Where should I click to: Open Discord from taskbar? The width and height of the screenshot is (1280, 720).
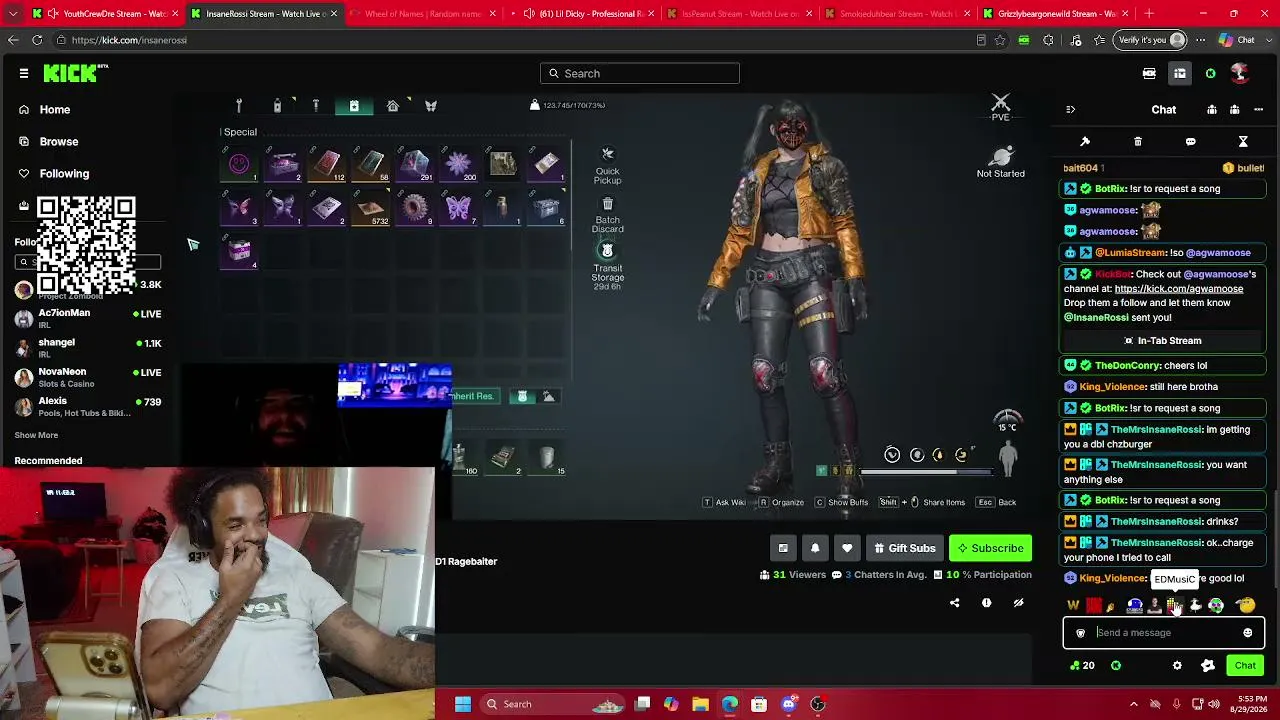[x=789, y=704]
